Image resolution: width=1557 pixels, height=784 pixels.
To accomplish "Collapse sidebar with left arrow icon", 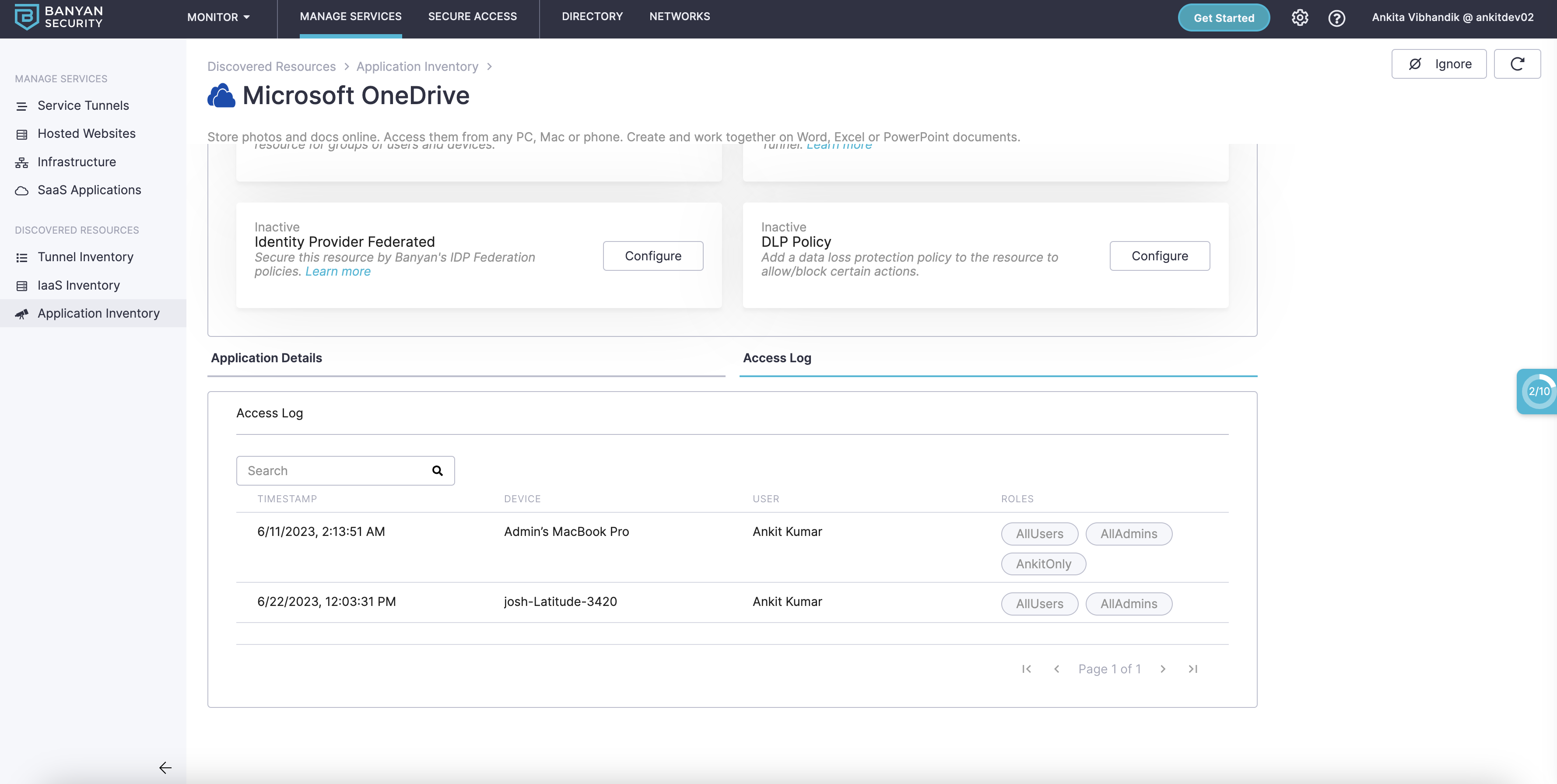I will 165,768.
